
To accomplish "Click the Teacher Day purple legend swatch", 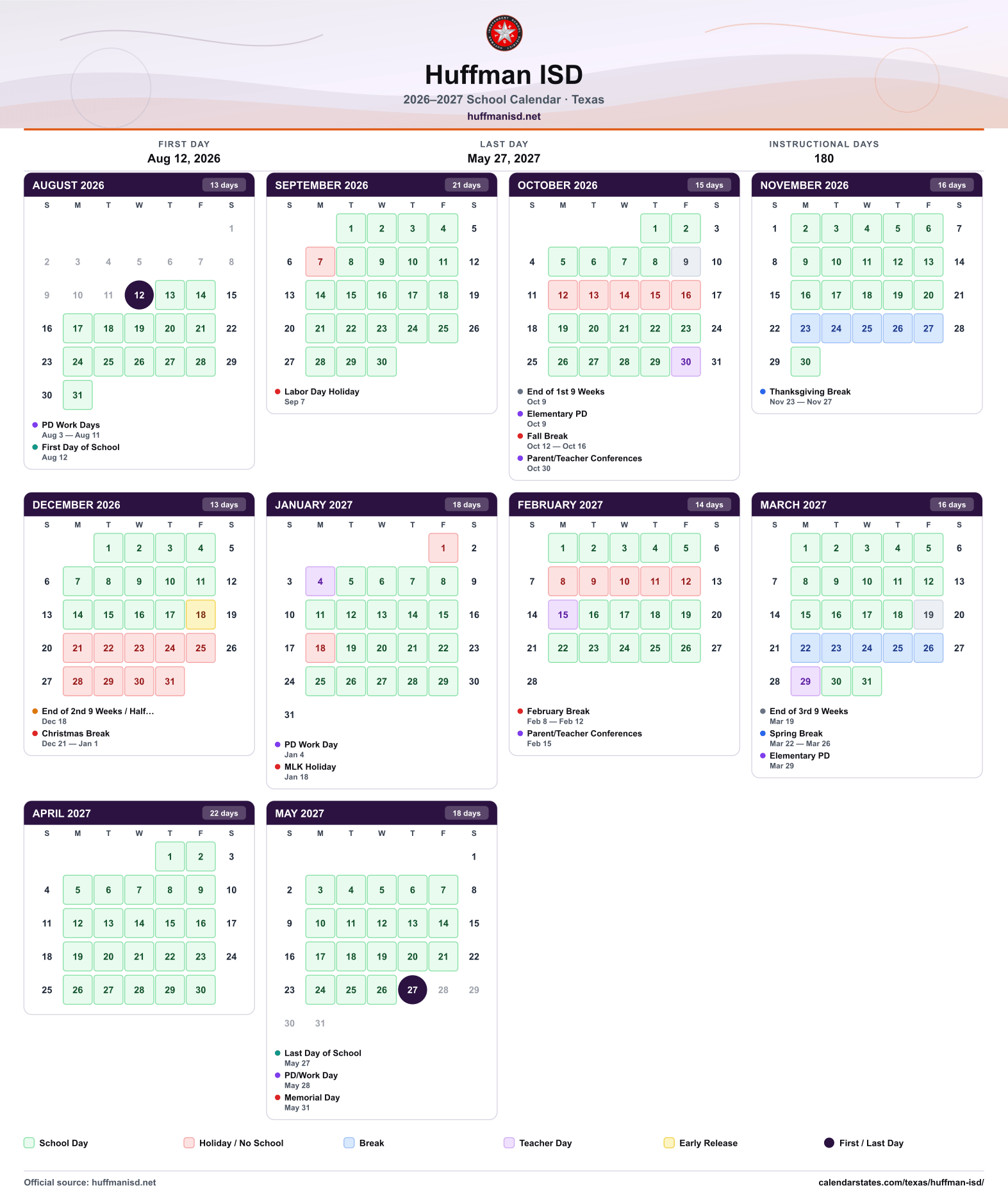I will [x=509, y=1142].
